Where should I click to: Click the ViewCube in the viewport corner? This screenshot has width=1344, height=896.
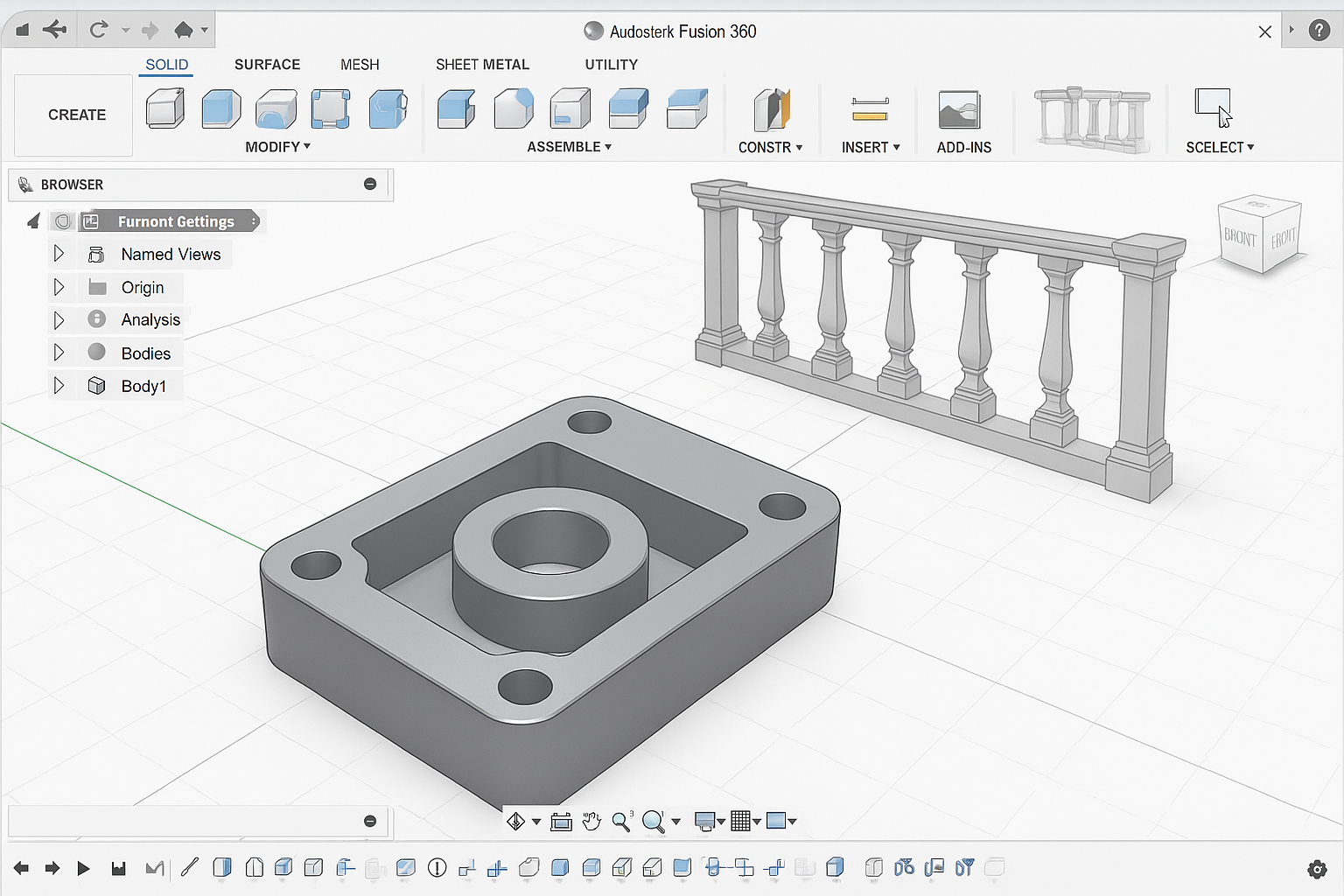click(1259, 234)
